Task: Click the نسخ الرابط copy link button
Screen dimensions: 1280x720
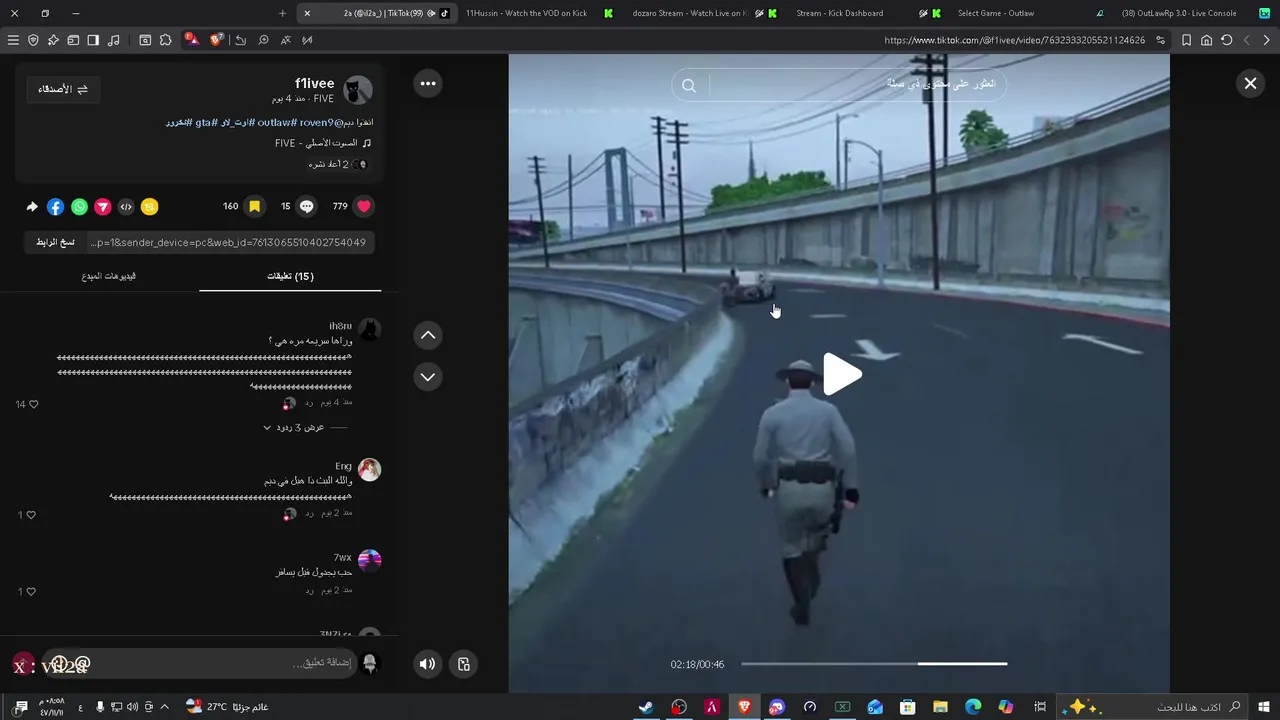Action: 56,242
